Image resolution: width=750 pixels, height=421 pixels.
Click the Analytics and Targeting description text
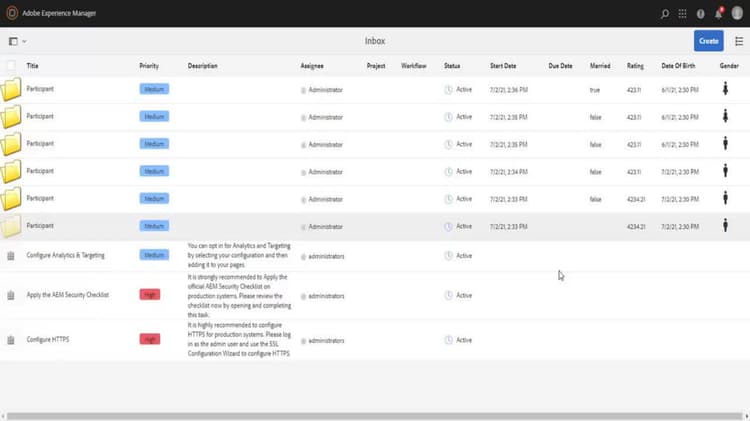[x=239, y=255]
